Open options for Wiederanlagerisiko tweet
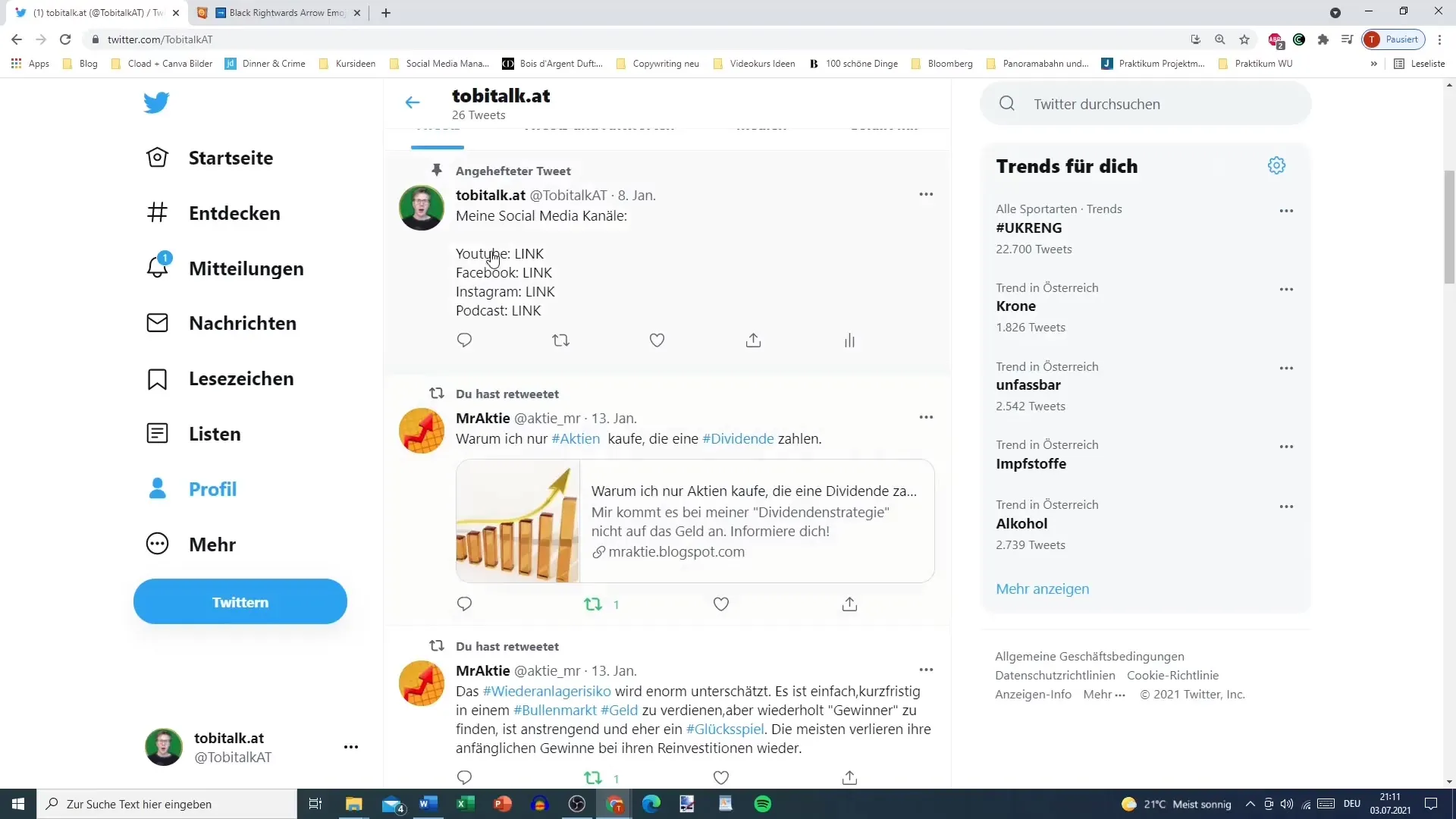The image size is (1456, 819). [926, 670]
